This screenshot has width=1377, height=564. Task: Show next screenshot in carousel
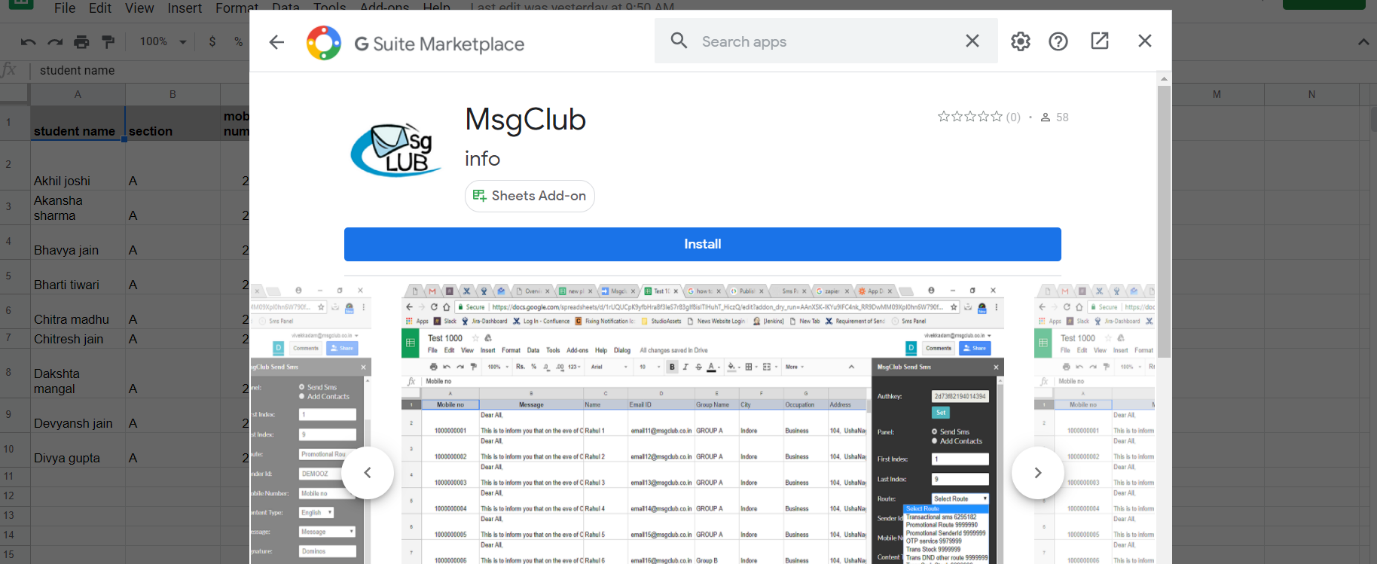pos(1037,473)
